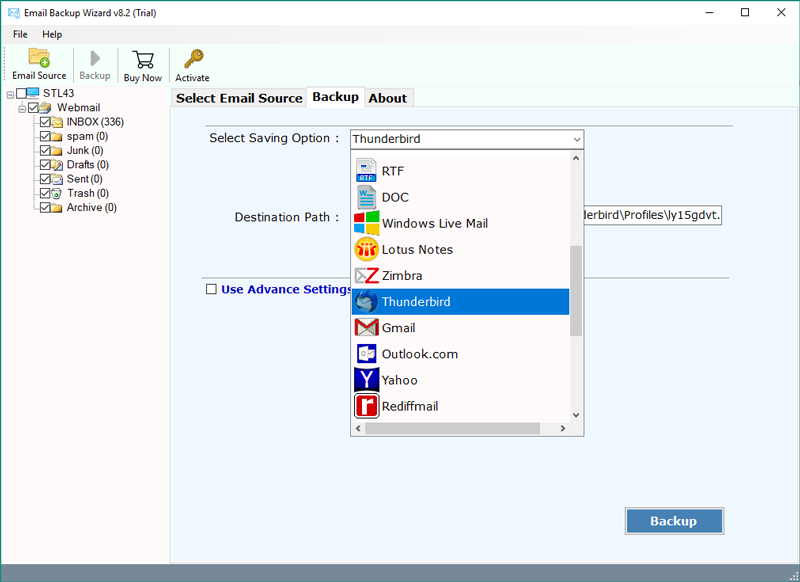Uncheck the Webmail checkbox

[x=34, y=108]
